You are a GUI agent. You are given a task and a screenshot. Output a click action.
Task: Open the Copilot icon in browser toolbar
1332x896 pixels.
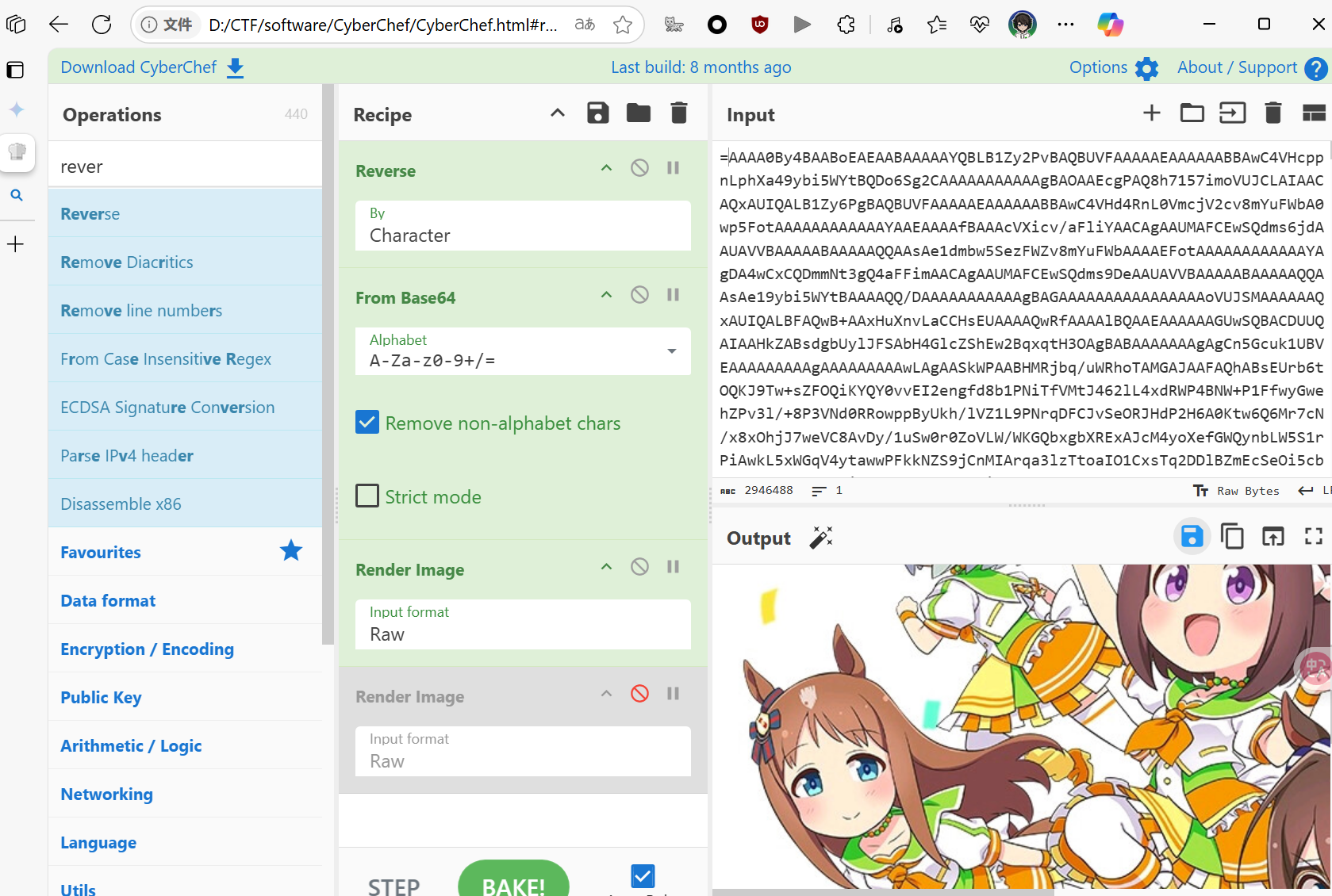pos(1110,25)
